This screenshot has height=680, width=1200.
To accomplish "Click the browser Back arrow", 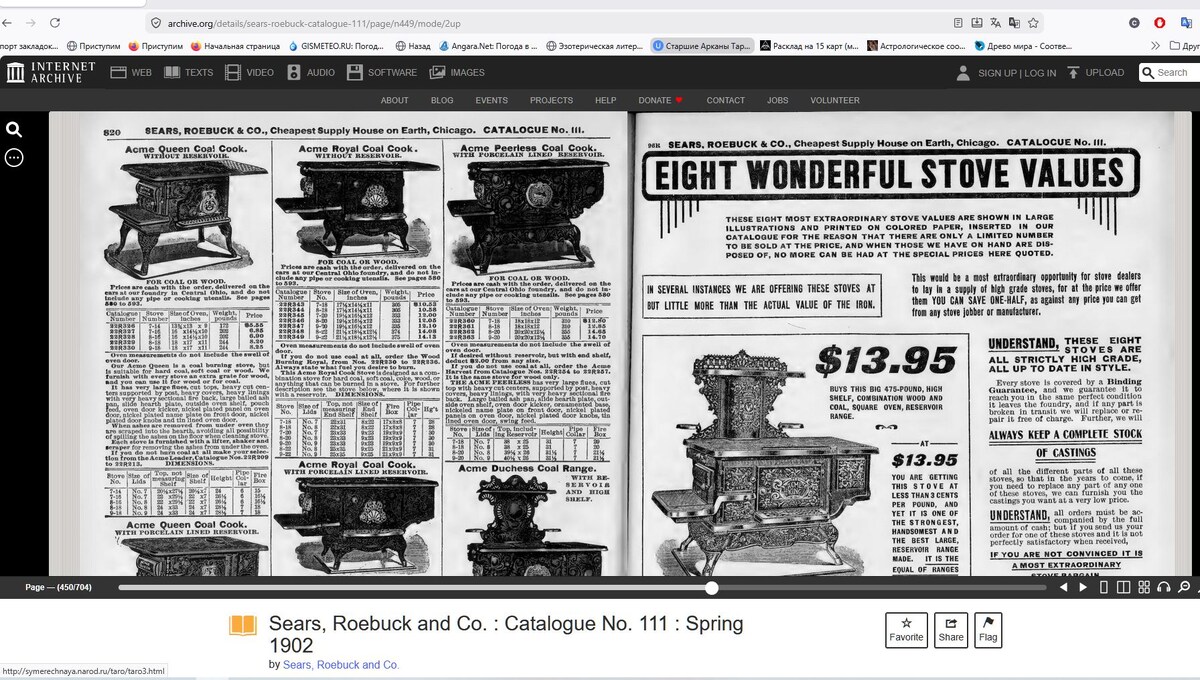I will click(8, 23).
